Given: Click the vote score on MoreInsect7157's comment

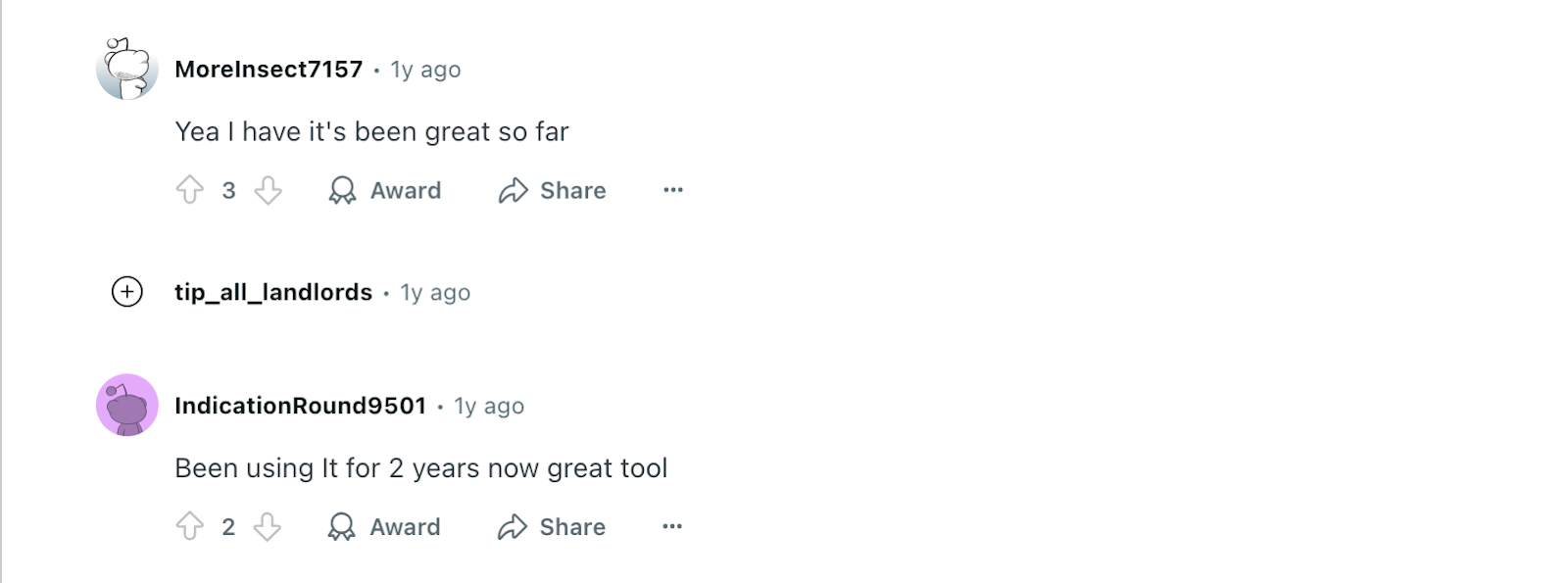Looking at the screenshot, I should (228, 191).
